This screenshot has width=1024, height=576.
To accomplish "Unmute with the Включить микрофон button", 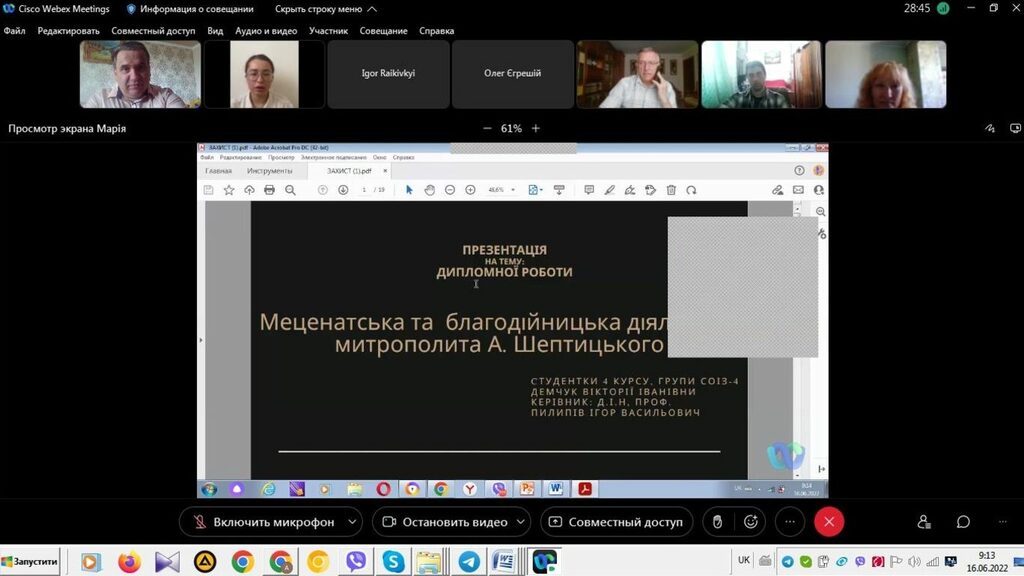I will 262,522.
